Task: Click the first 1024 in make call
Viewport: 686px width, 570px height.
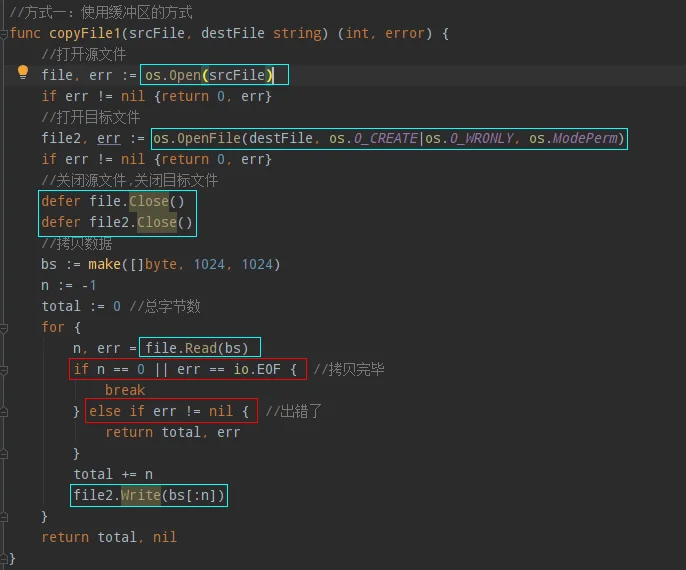Action: [x=209, y=264]
